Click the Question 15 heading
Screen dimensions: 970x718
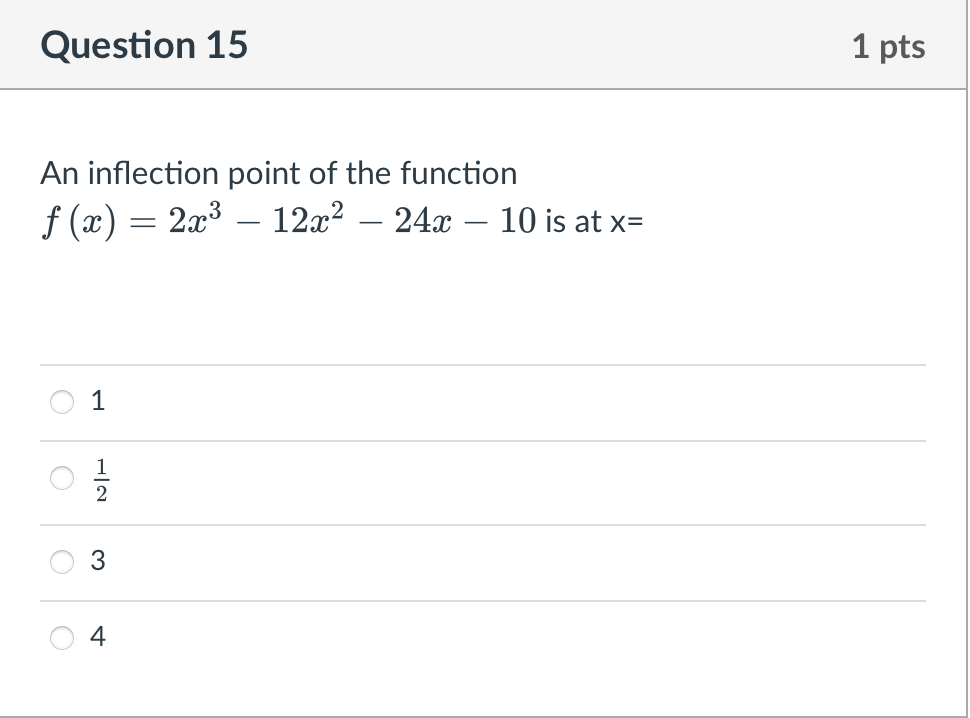(145, 45)
